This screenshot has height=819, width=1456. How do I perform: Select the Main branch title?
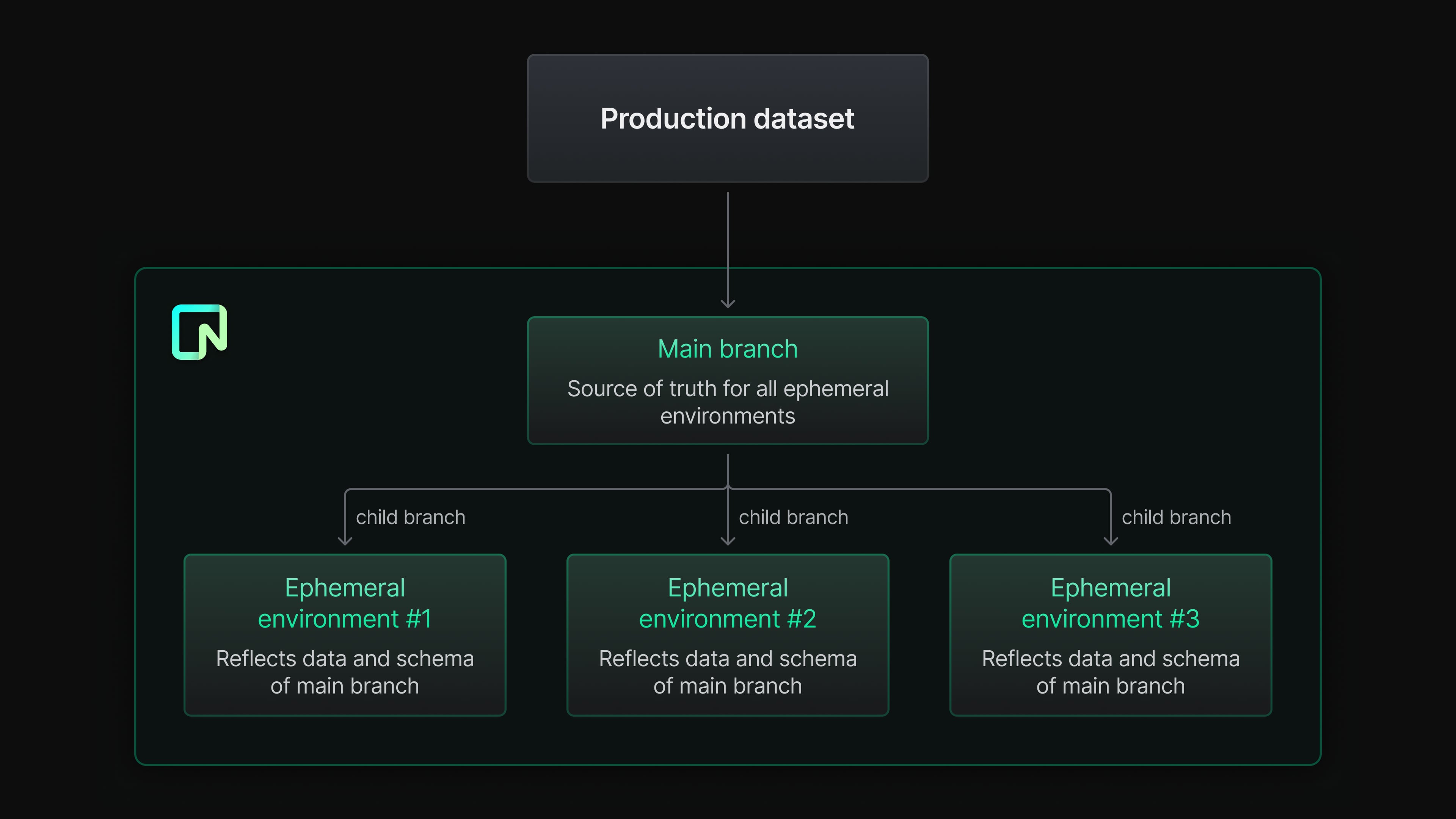click(728, 349)
